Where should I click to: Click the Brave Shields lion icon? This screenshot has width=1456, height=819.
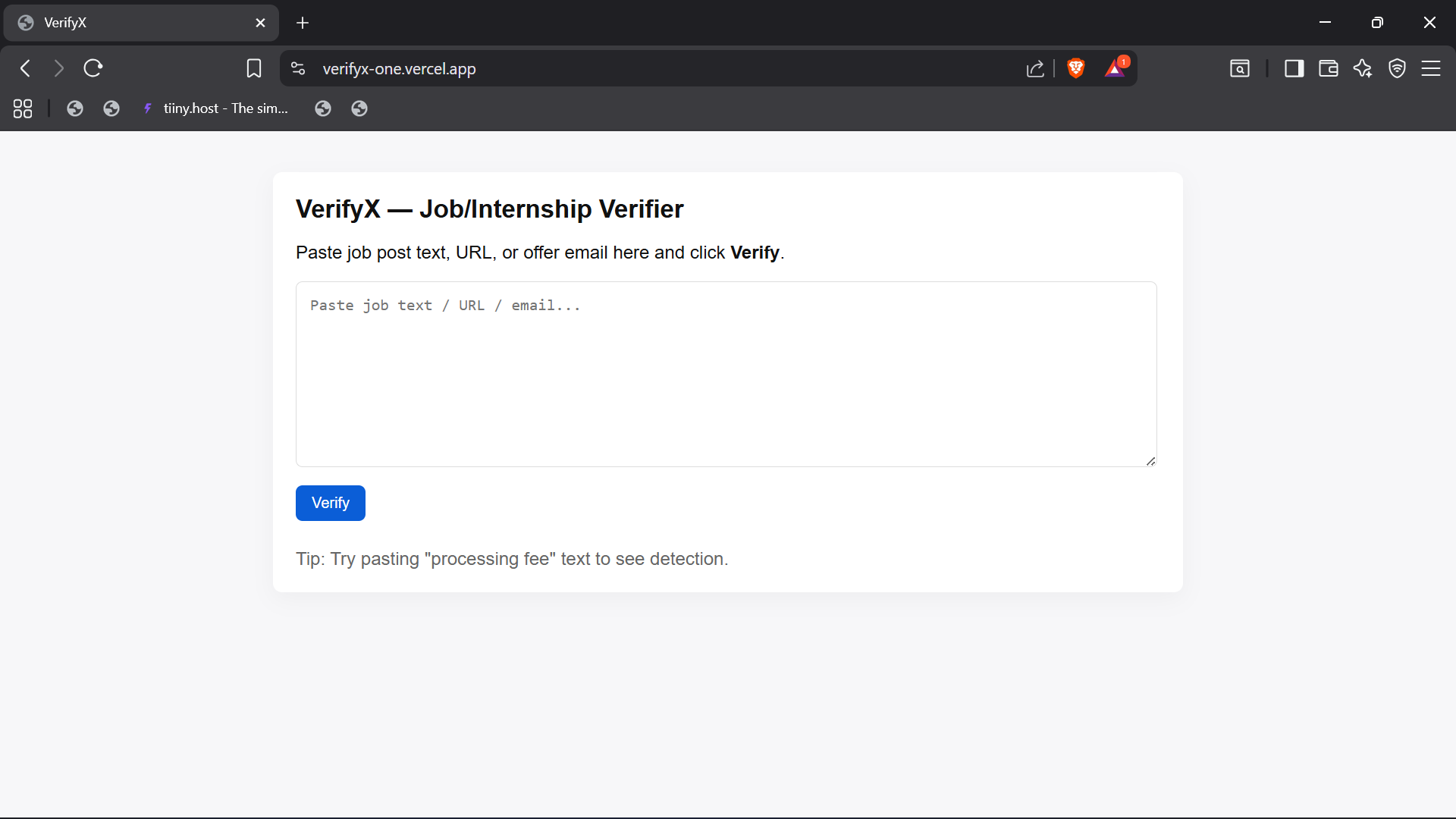click(x=1075, y=68)
